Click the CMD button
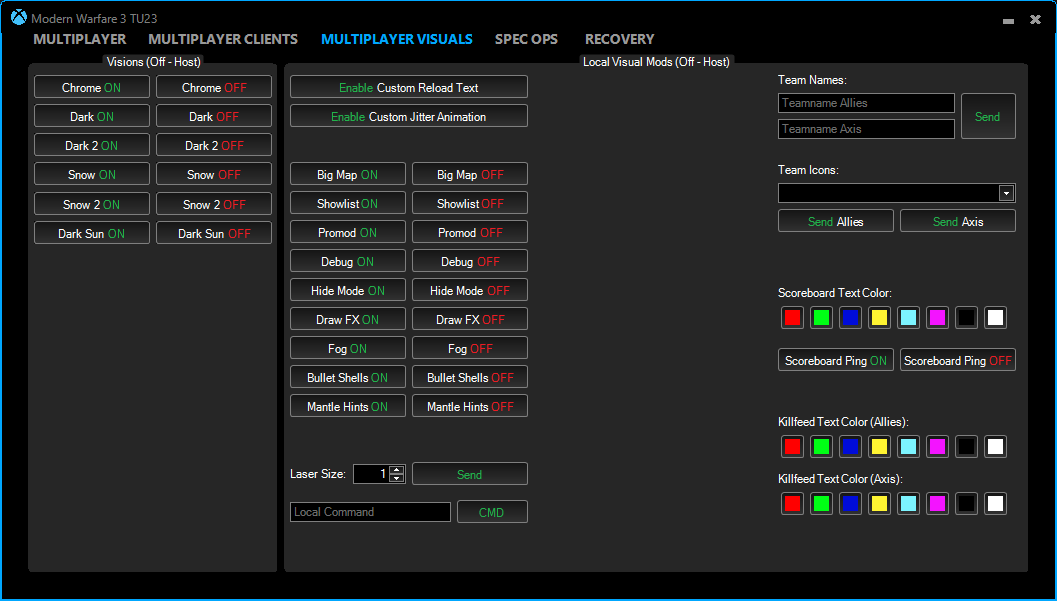This screenshot has height=601, width=1057. [492, 511]
